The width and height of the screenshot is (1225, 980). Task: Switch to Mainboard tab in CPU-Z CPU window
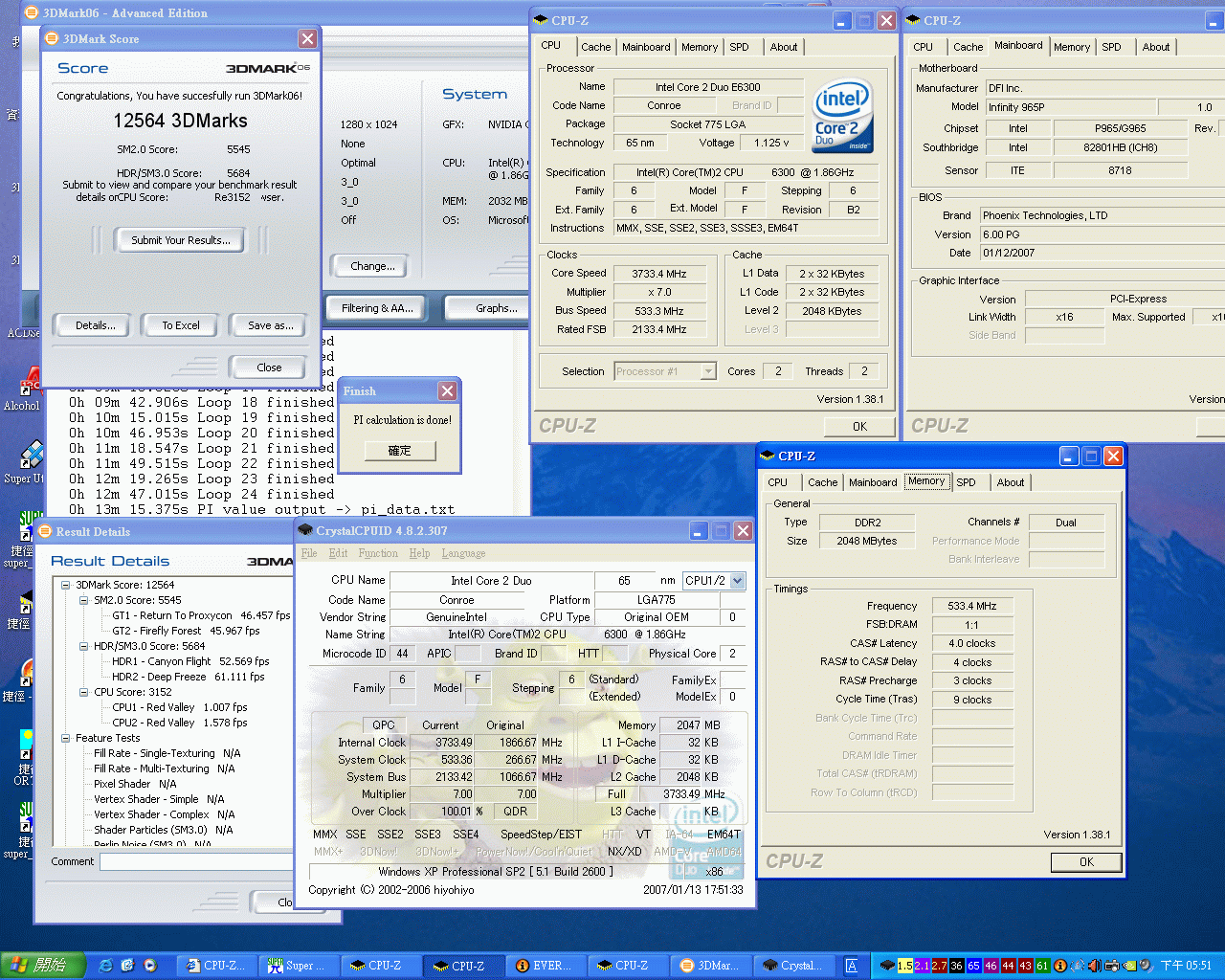click(646, 47)
